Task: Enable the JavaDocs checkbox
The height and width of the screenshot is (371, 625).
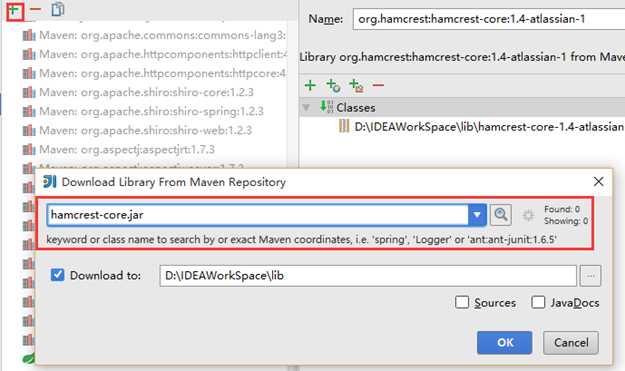Action: (x=538, y=302)
